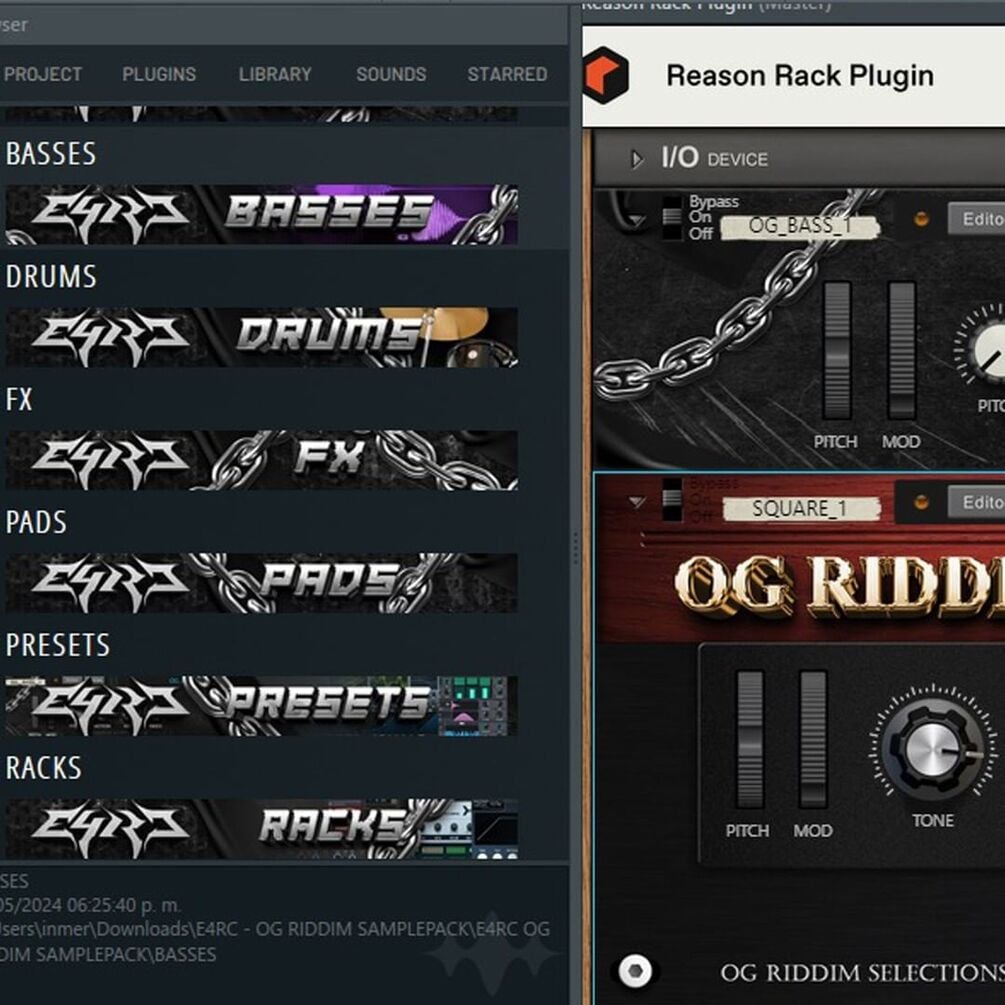Click the SQUARE_1 orange note indicator LED
Viewport: 1005px width, 1005px height.
[x=921, y=502]
